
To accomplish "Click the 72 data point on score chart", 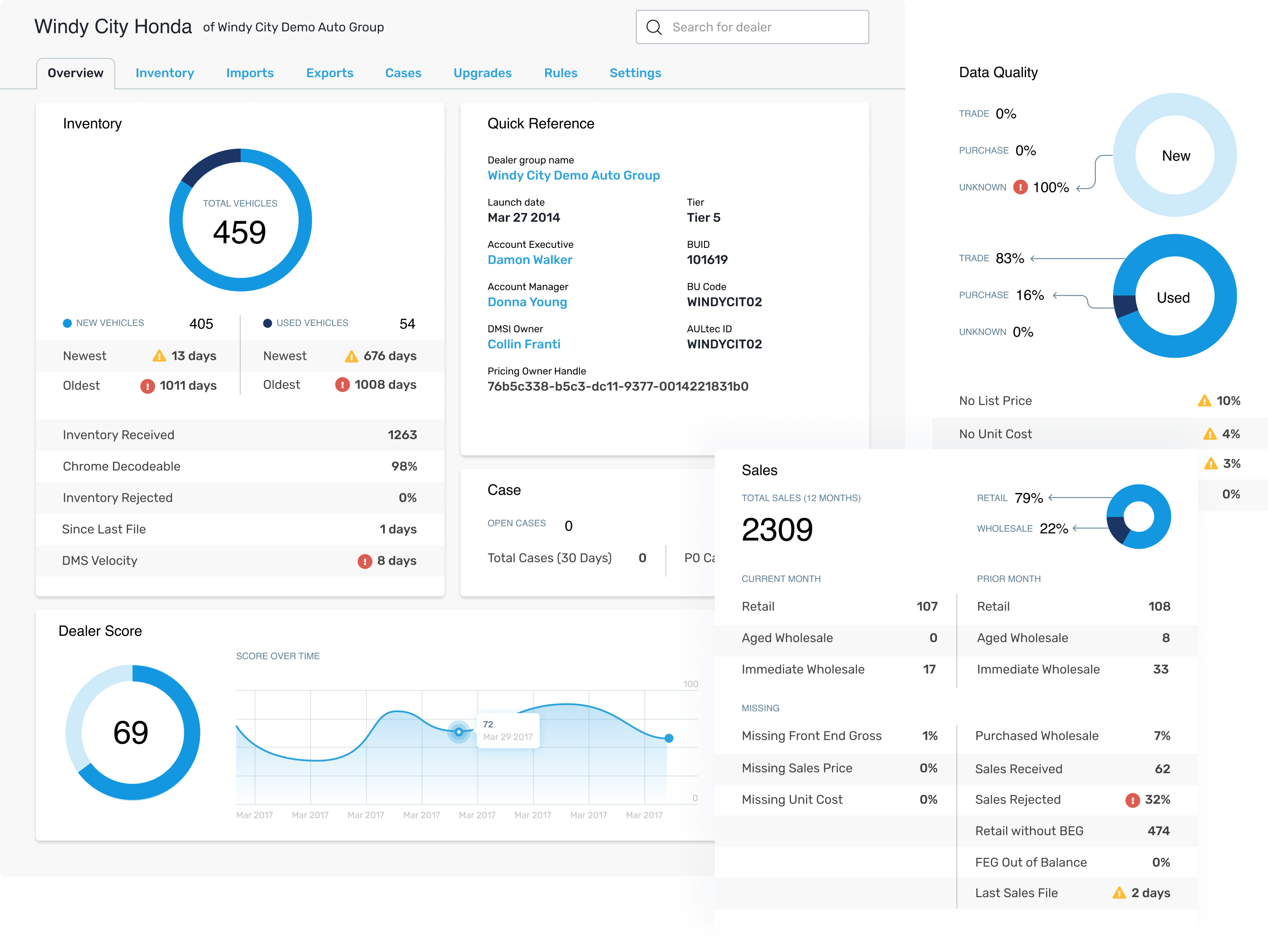I will [459, 732].
